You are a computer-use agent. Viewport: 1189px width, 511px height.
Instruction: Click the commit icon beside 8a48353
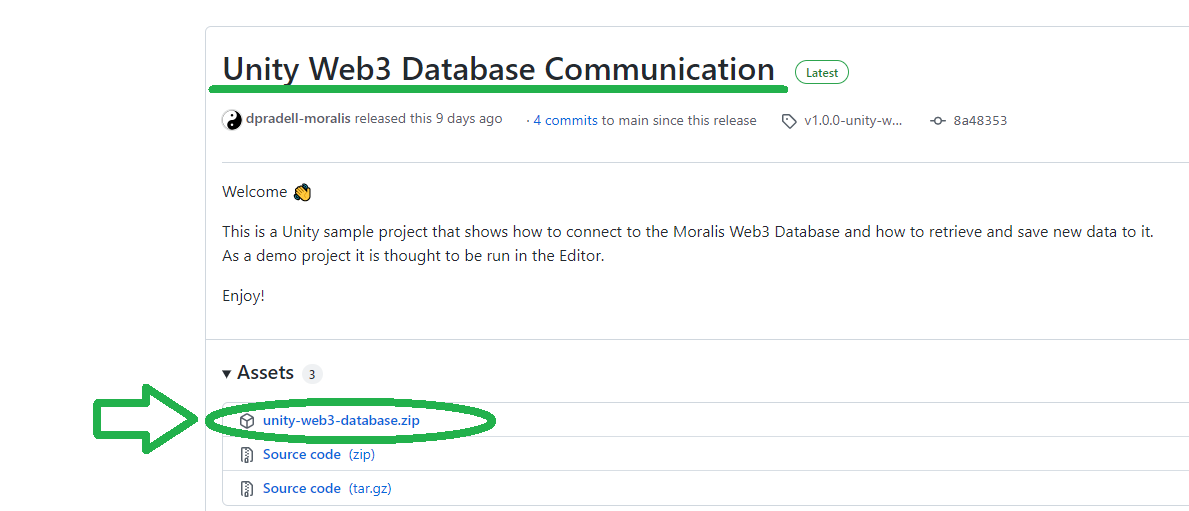click(938, 121)
